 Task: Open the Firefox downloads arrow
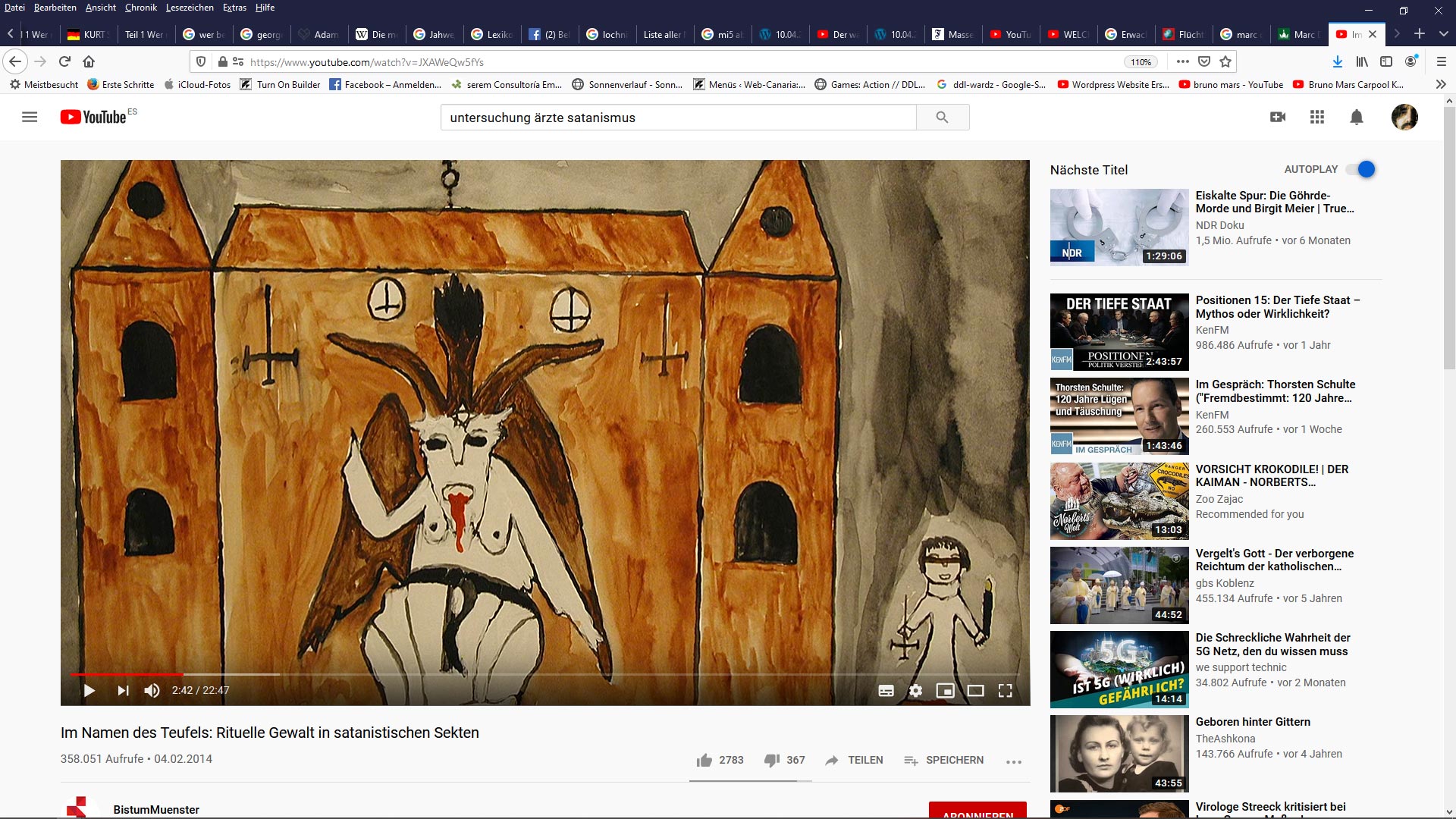click(1338, 61)
